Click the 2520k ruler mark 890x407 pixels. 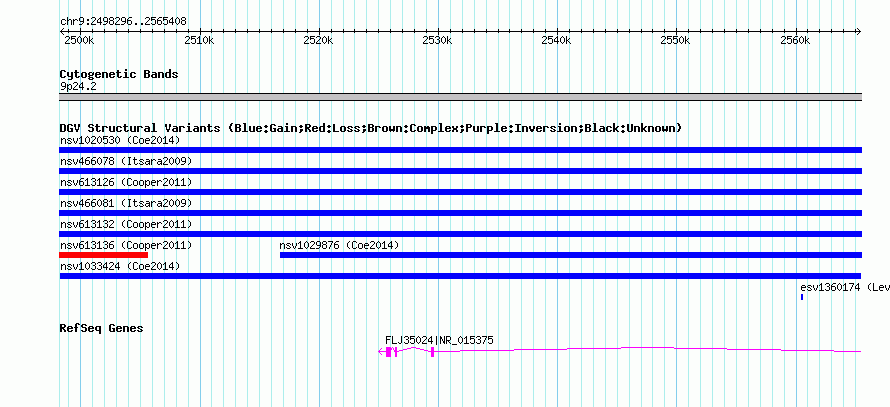tap(318, 41)
